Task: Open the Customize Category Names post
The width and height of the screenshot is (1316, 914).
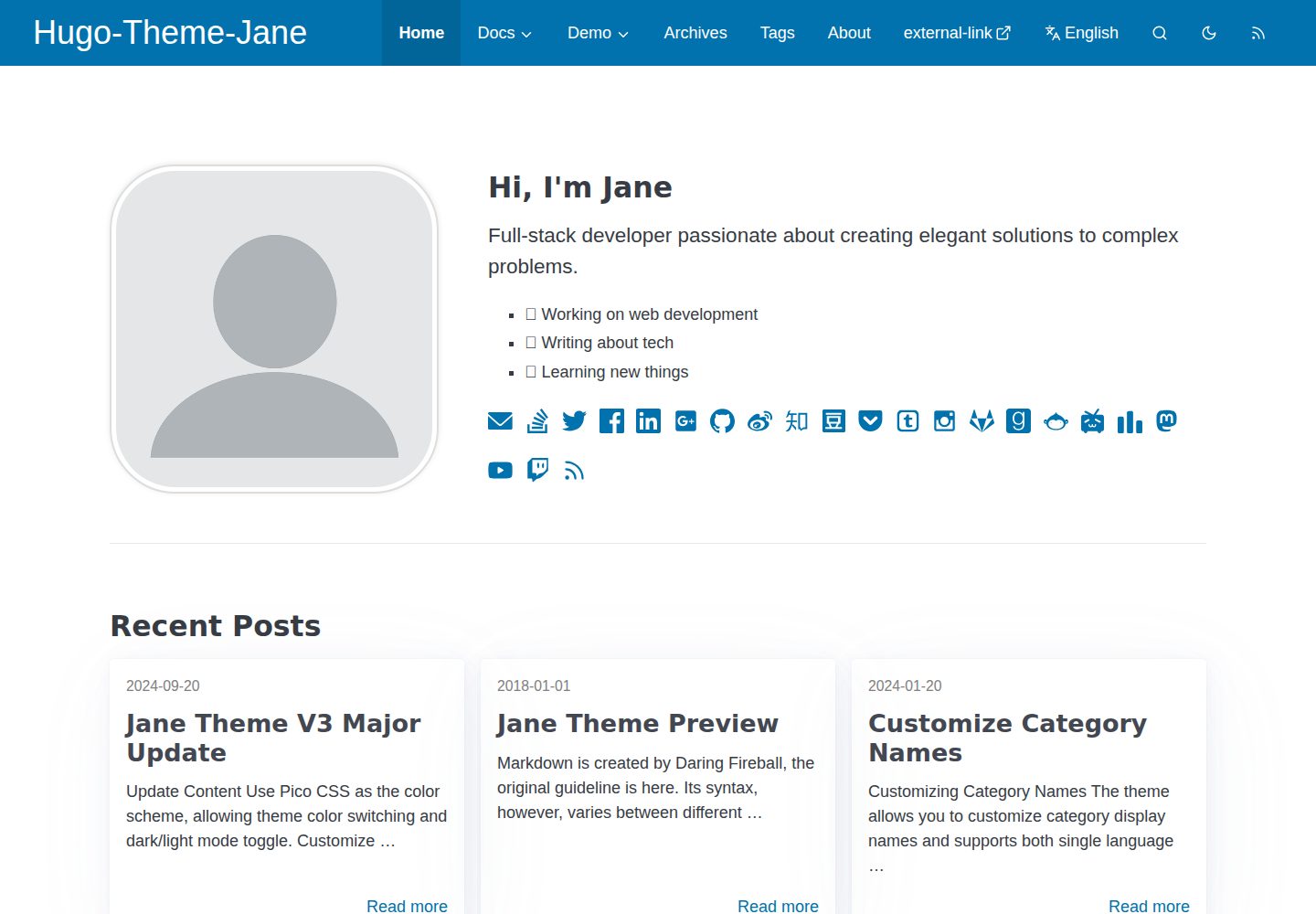Action: pyautogui.click(x=1007, y=738)
